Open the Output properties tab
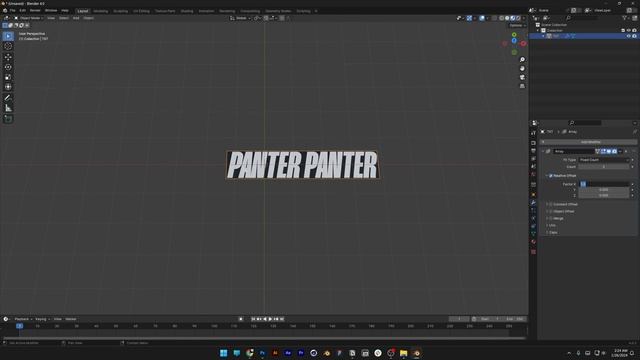The image size is (640, 360). coord(533,151)
